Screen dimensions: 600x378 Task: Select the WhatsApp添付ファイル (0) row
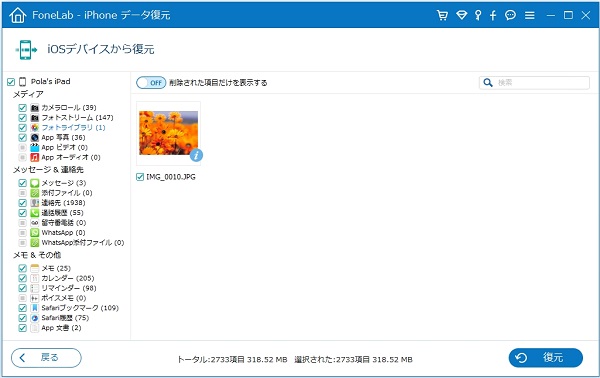coord(71,243)
